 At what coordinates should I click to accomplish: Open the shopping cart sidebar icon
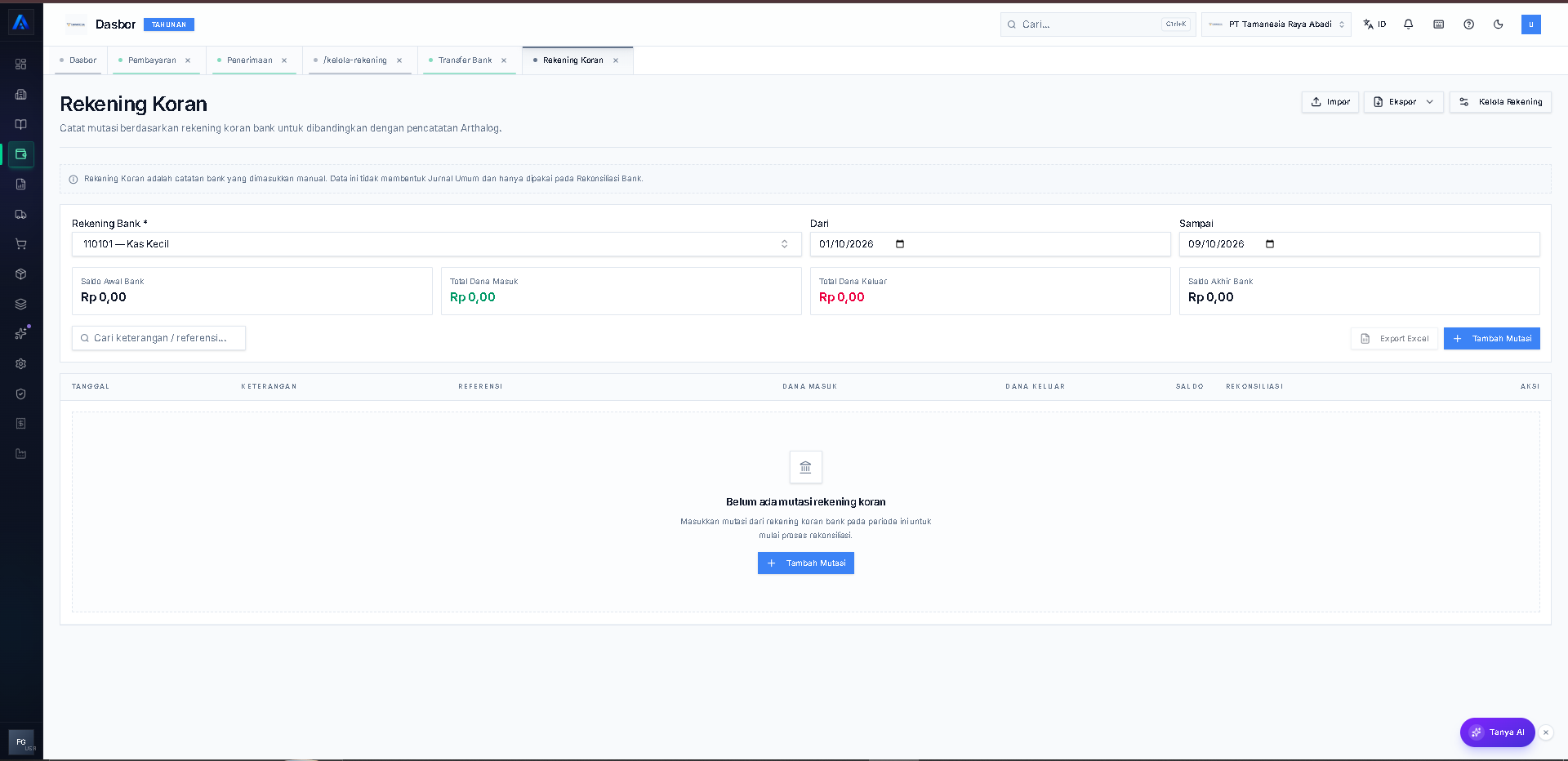point(21,244)
